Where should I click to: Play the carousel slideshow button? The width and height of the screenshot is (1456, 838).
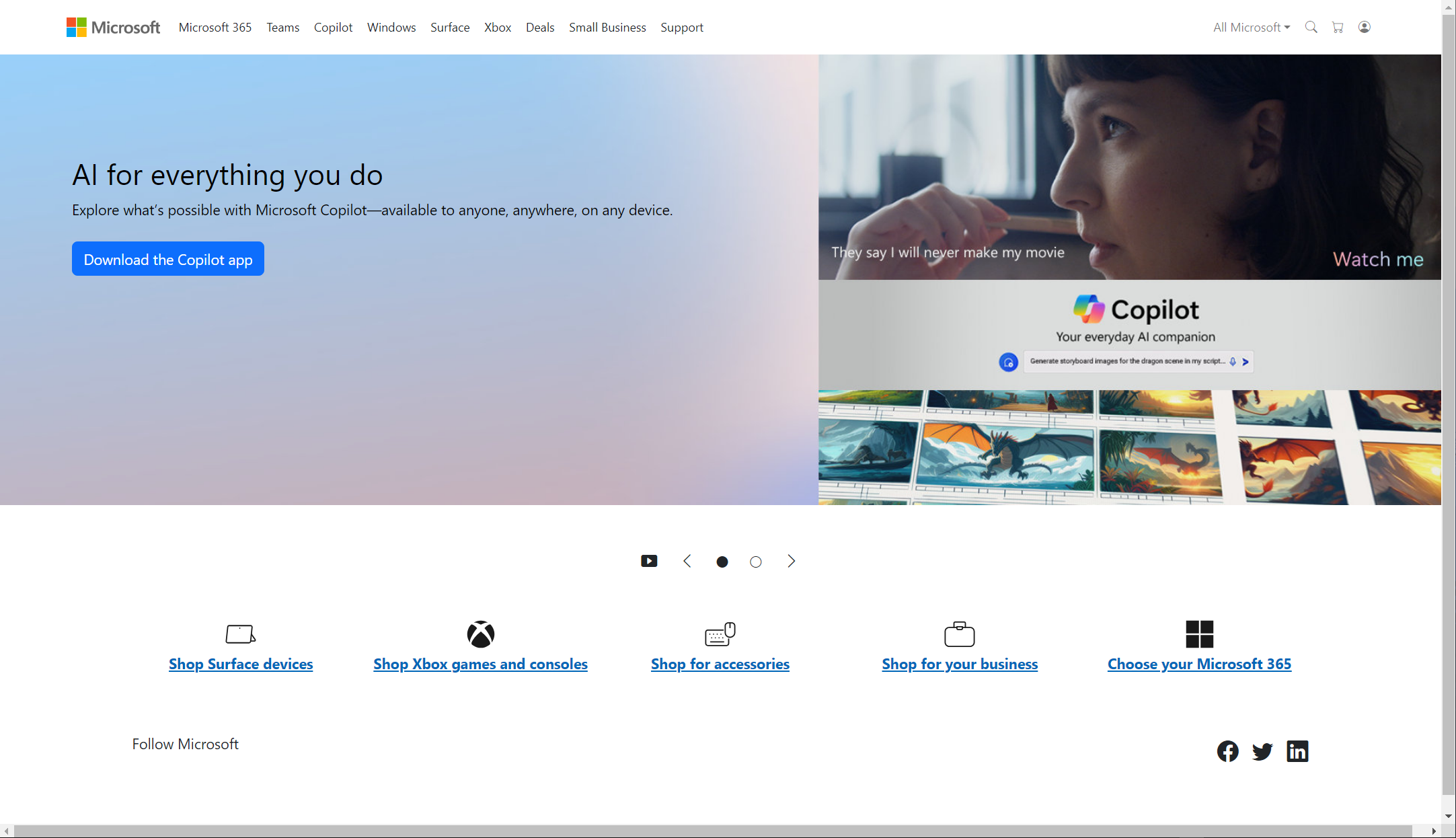649,561
